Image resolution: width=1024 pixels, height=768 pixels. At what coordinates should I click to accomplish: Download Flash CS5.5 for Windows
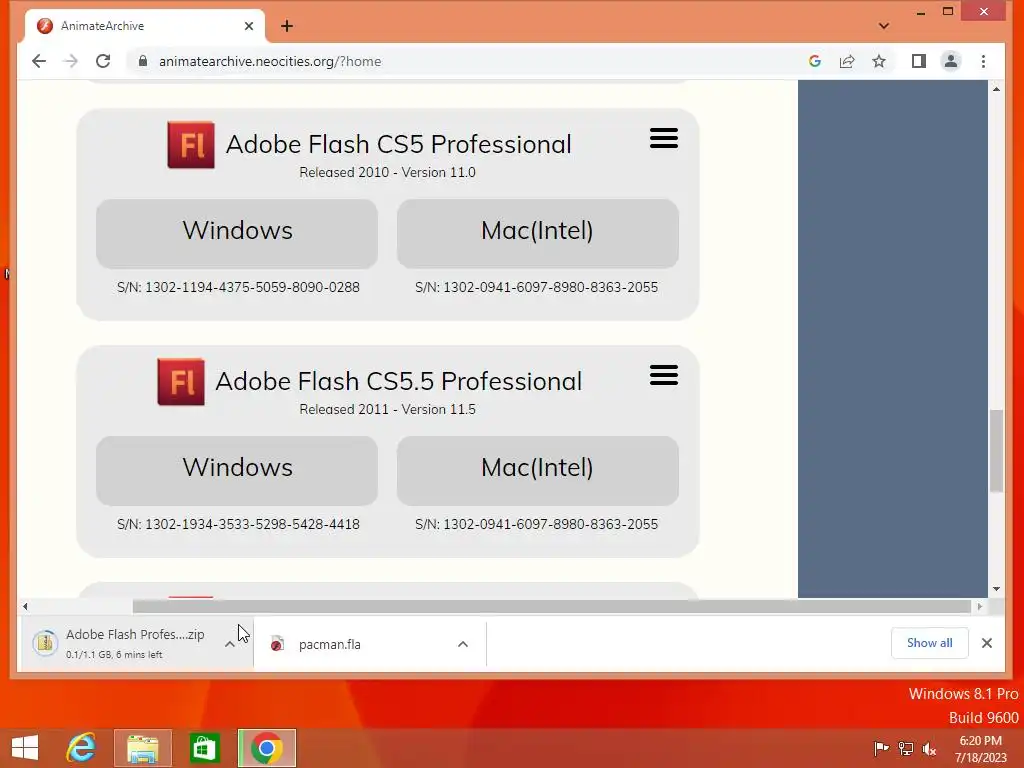(237, 470)
